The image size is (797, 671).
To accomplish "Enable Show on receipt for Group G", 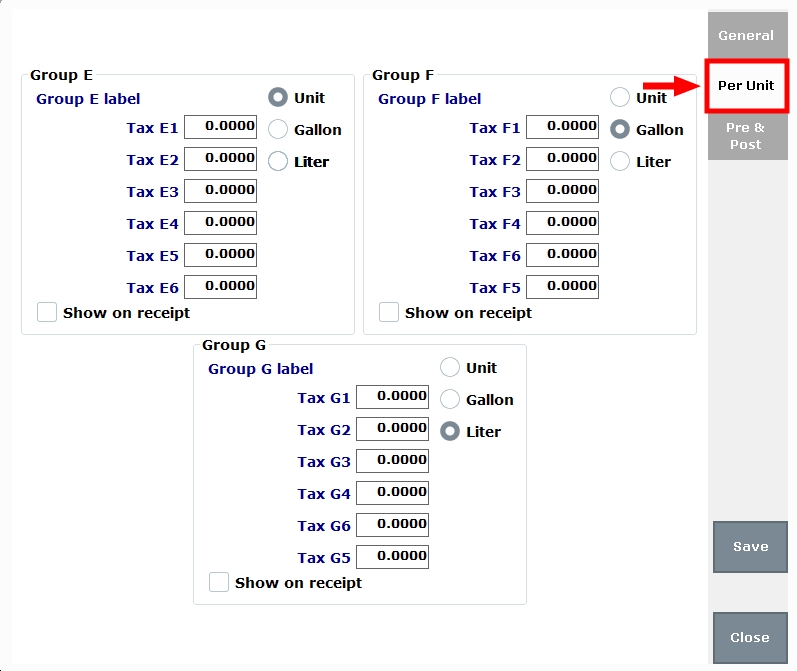I will pyautogui.click(x=219, y=582).
